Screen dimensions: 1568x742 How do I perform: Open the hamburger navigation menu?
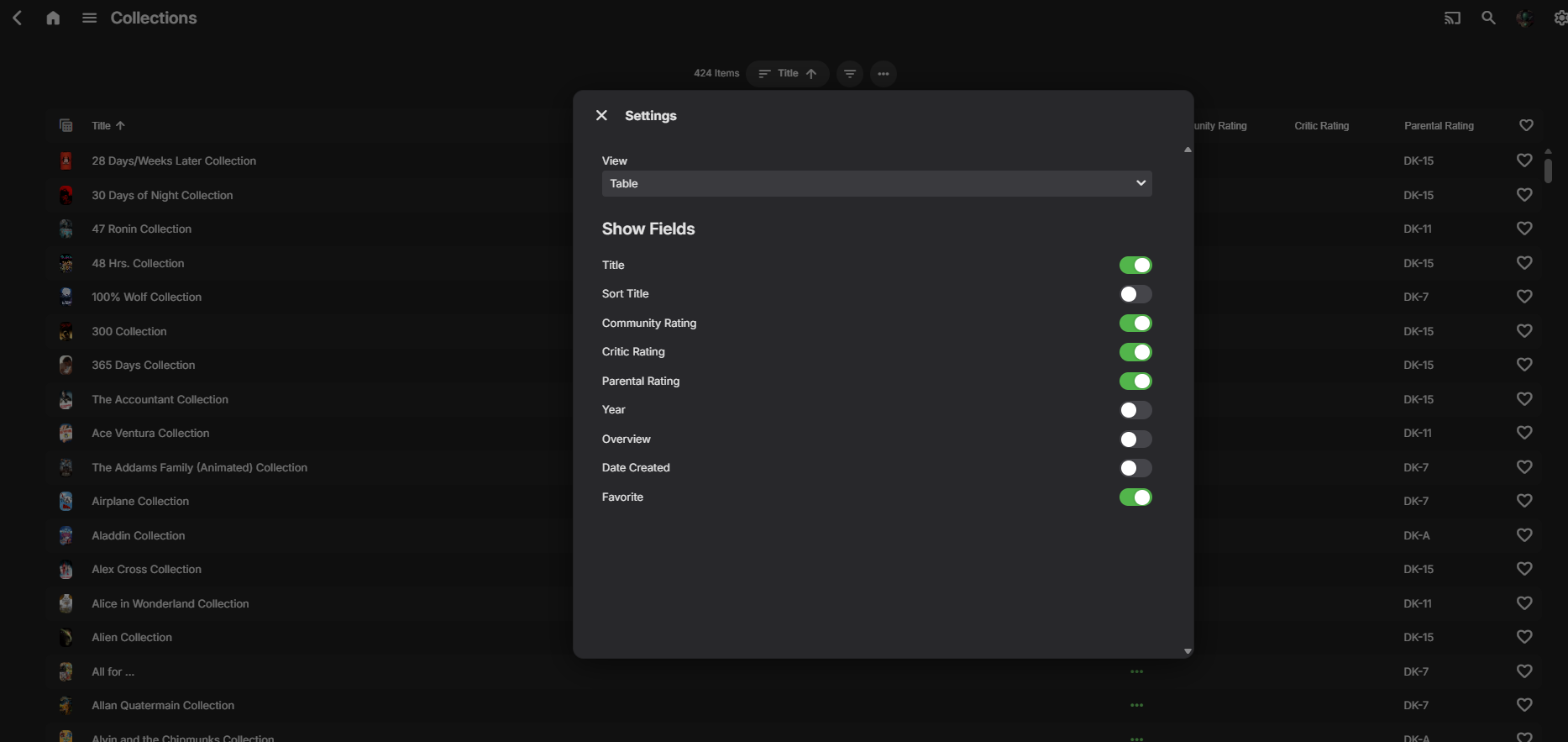(89, 18)
